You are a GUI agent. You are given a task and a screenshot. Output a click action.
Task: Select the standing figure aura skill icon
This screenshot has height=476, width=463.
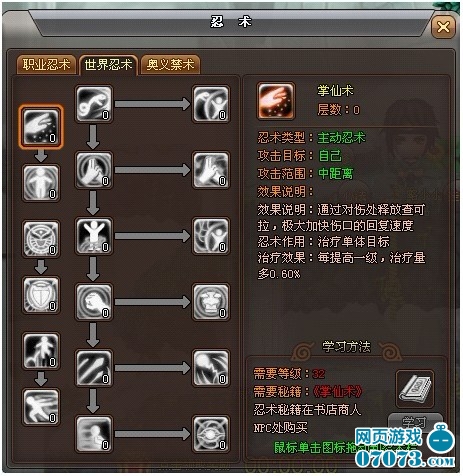[x=41, y=183]
